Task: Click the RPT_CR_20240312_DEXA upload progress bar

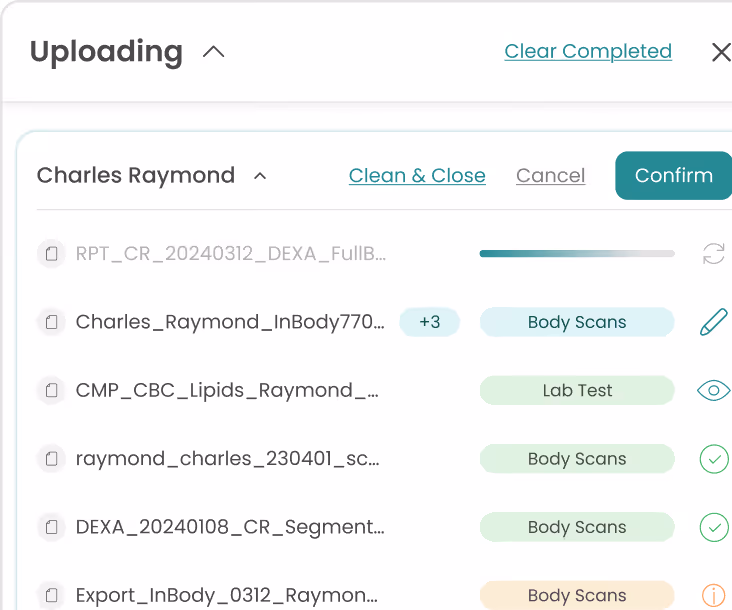Action: pos(577,253)
